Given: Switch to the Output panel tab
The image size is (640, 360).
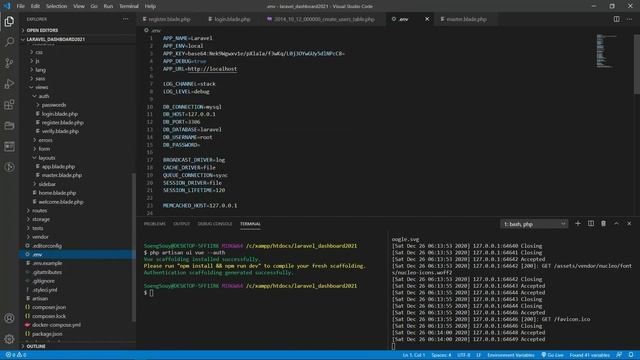Looking at the screenshot, I should (182, 224).
